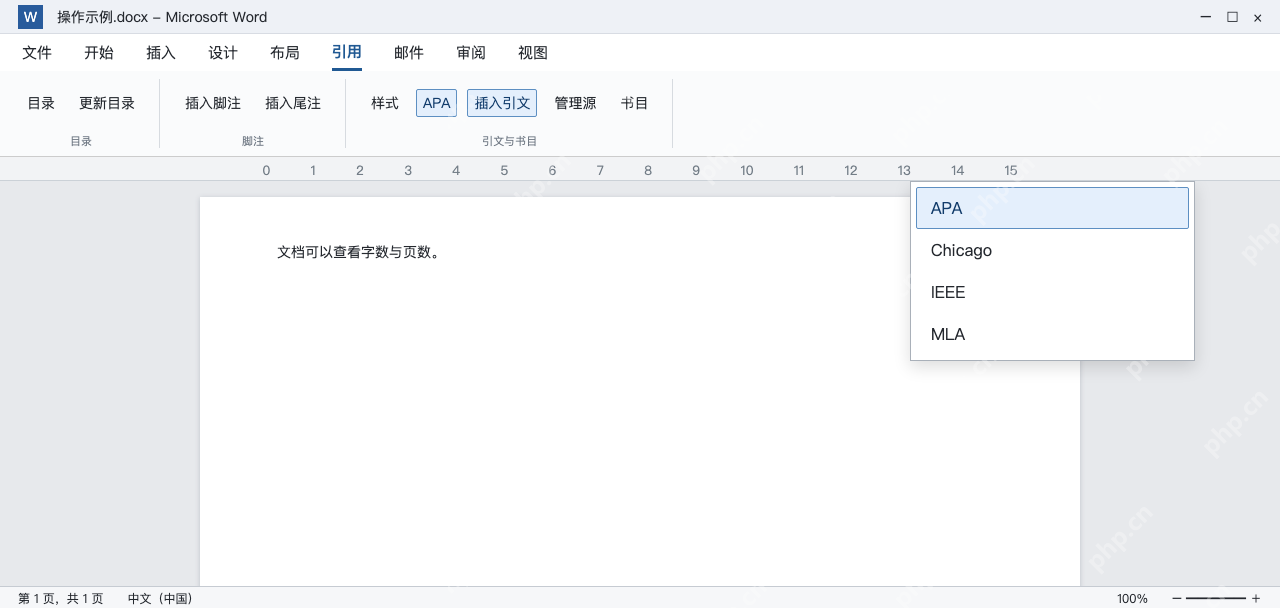Choose MLA from the style list
The height and width of the screenshot is (608, 1280).
click(x=1052, y=334)
